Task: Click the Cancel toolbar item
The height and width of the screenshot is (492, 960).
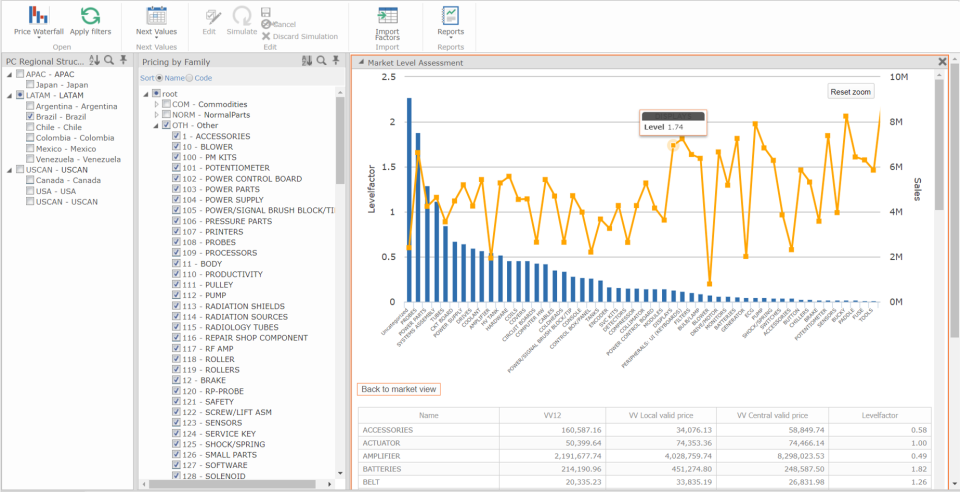Action: [279, 24]
